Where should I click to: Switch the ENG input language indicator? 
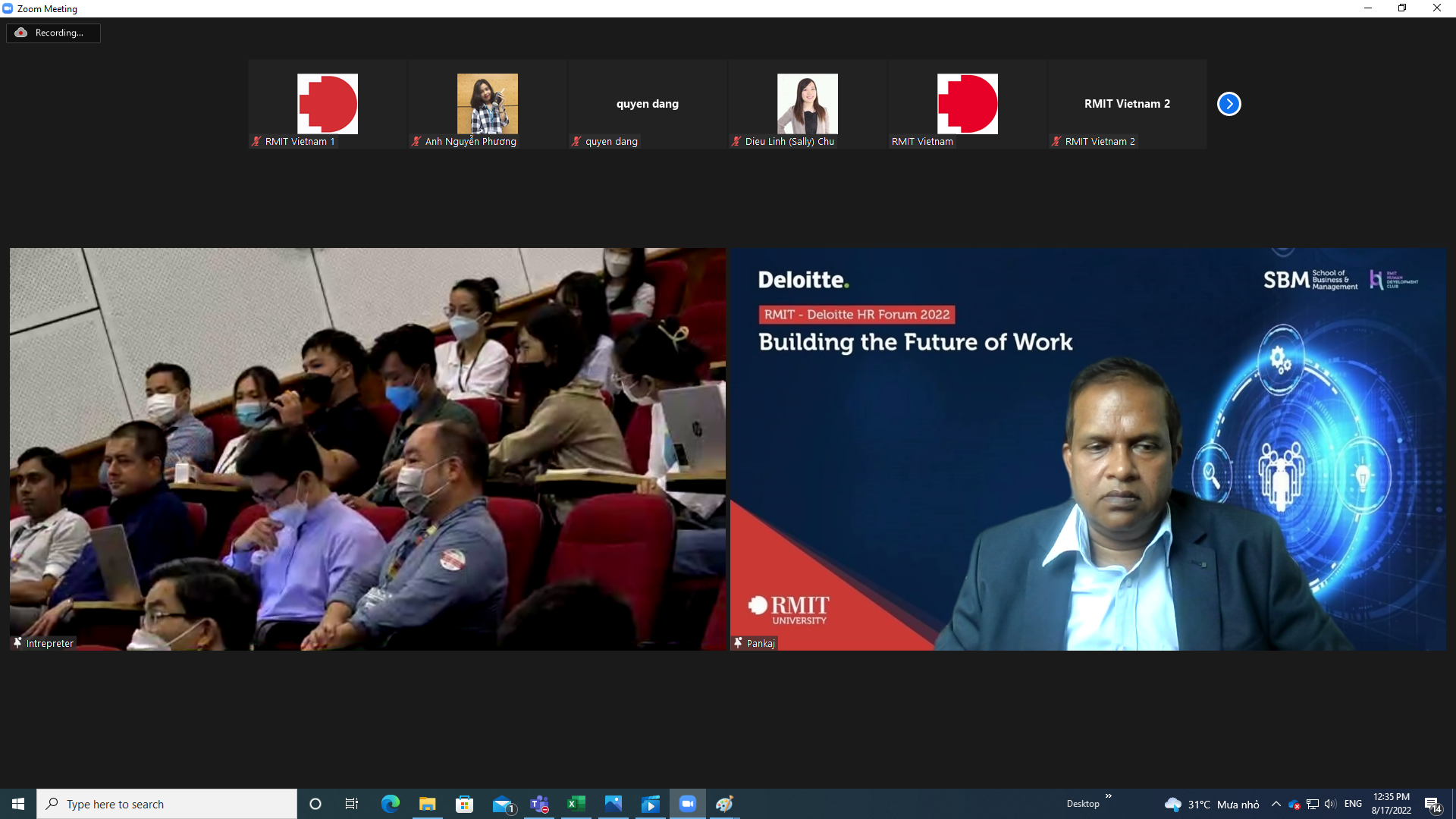(1353, 804)
